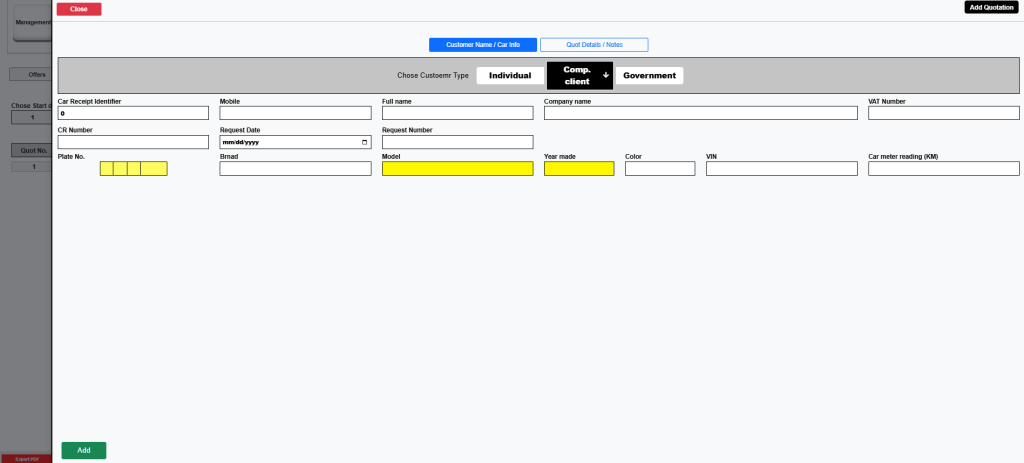Open the Request Date calendar picker icon
This screenshot has height=463, width=1024.
point(364,142)
